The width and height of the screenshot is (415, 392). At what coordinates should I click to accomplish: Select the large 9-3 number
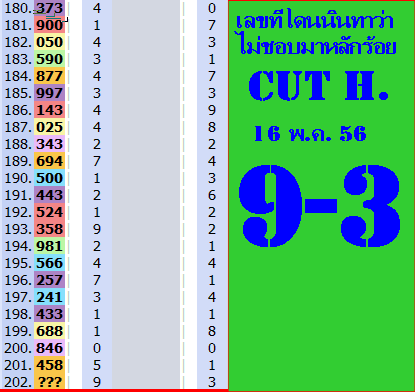coord(319,206)
